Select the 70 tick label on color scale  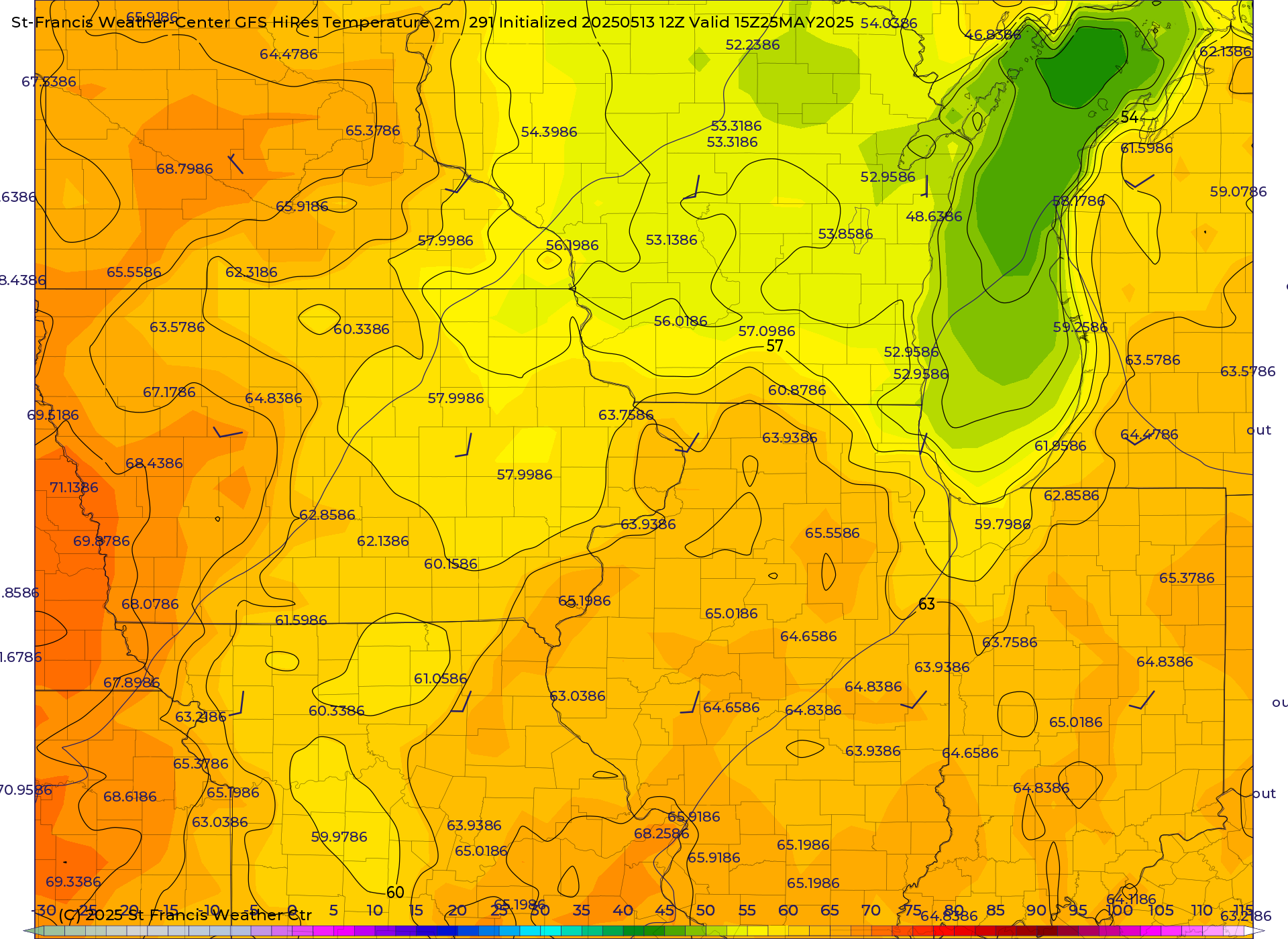(871, 910)
